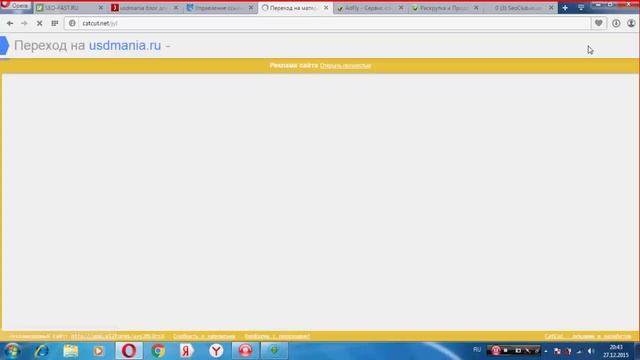Stop loading the page
This screenshot has height=360, width=640.
click(39, 23)
